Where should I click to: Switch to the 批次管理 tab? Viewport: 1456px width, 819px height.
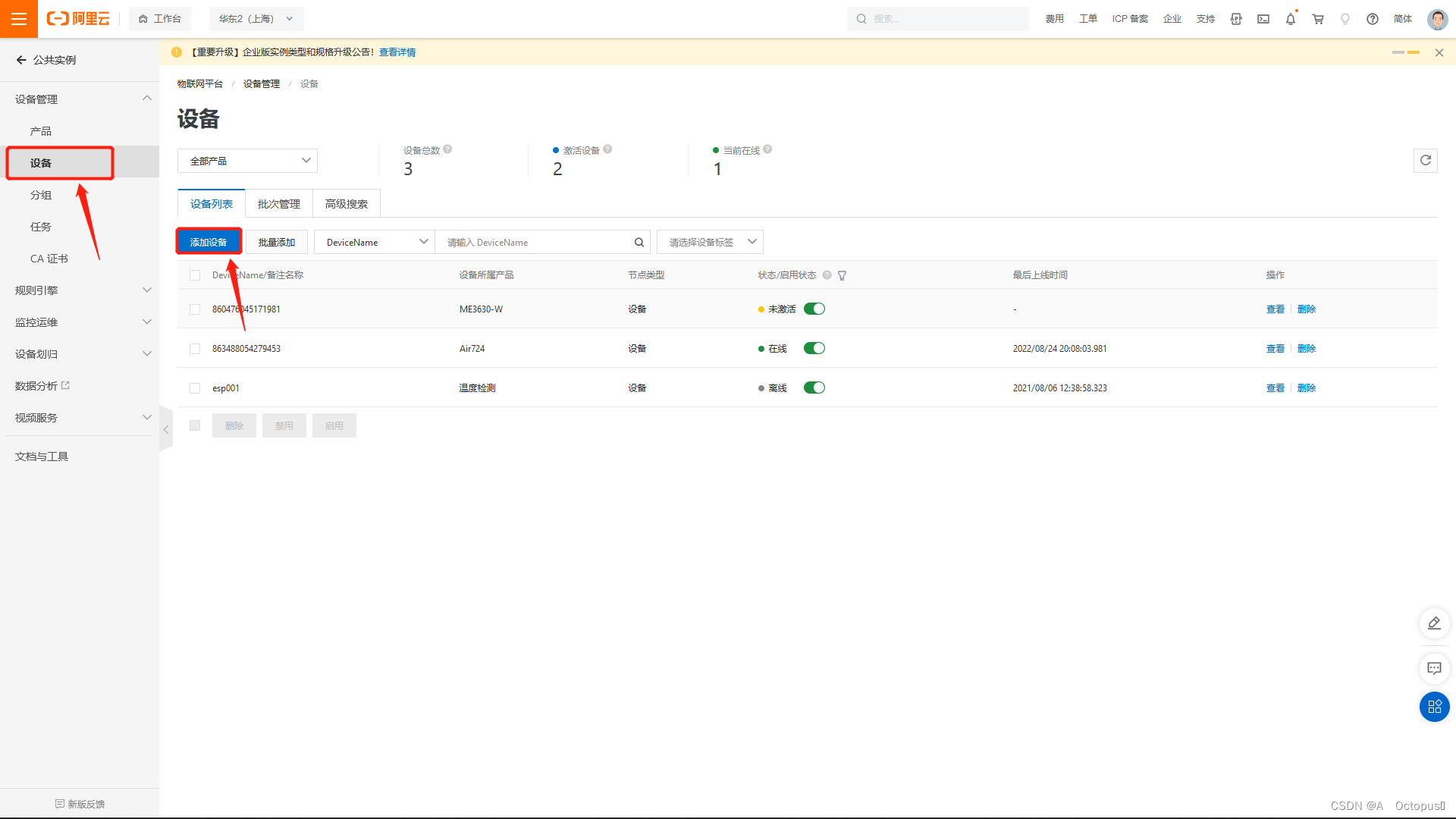pyautogui.click(x=279, y=204)
